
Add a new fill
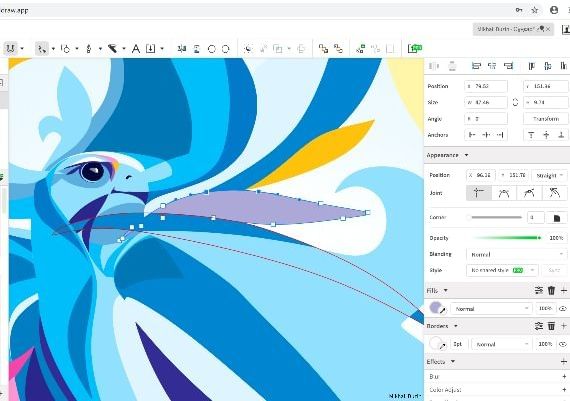pyautogui.click(x=564, y=290)
